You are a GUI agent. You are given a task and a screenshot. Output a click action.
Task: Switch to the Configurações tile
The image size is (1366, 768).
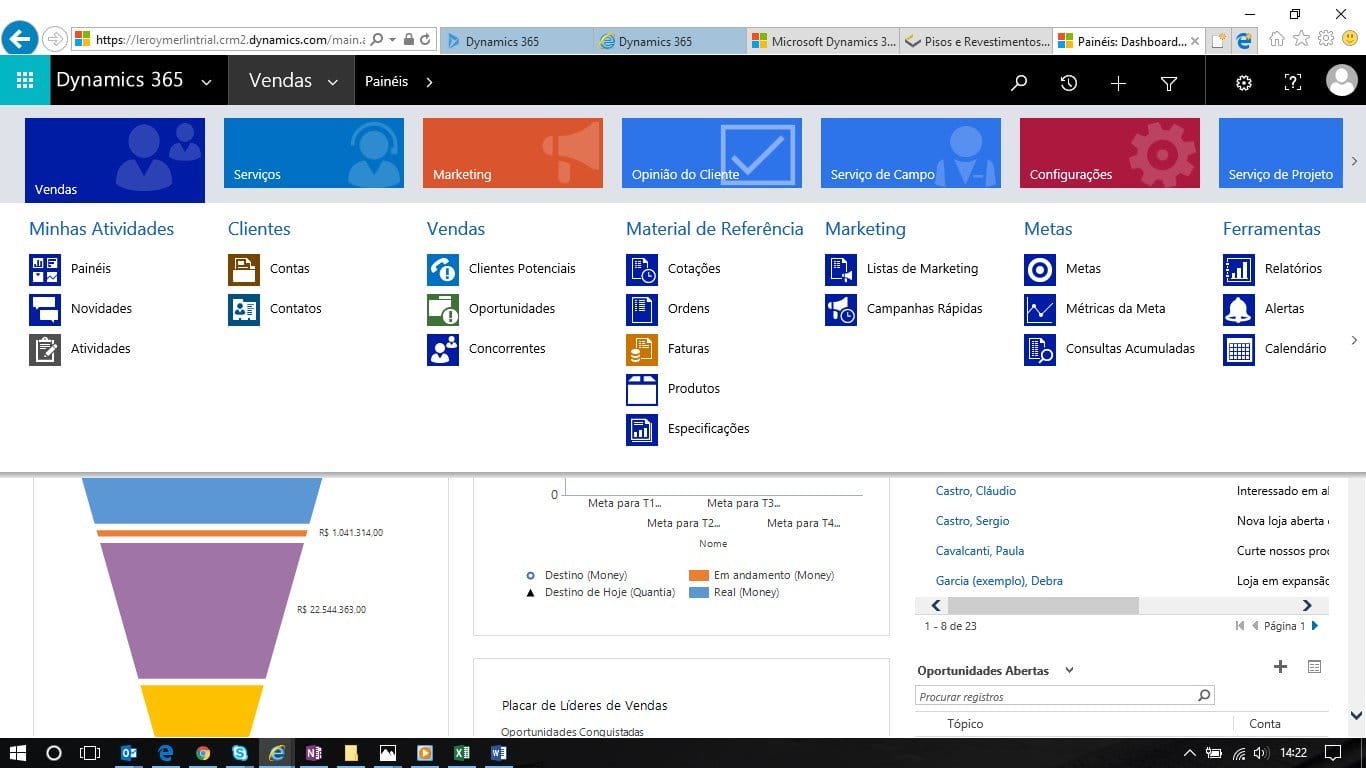[x=1109, y=153]
